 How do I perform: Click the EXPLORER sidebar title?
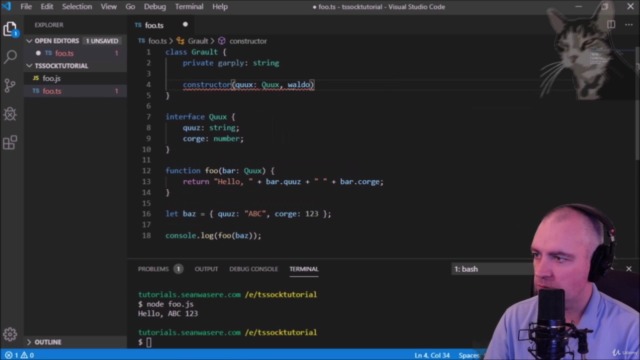(x=49, y=25)
